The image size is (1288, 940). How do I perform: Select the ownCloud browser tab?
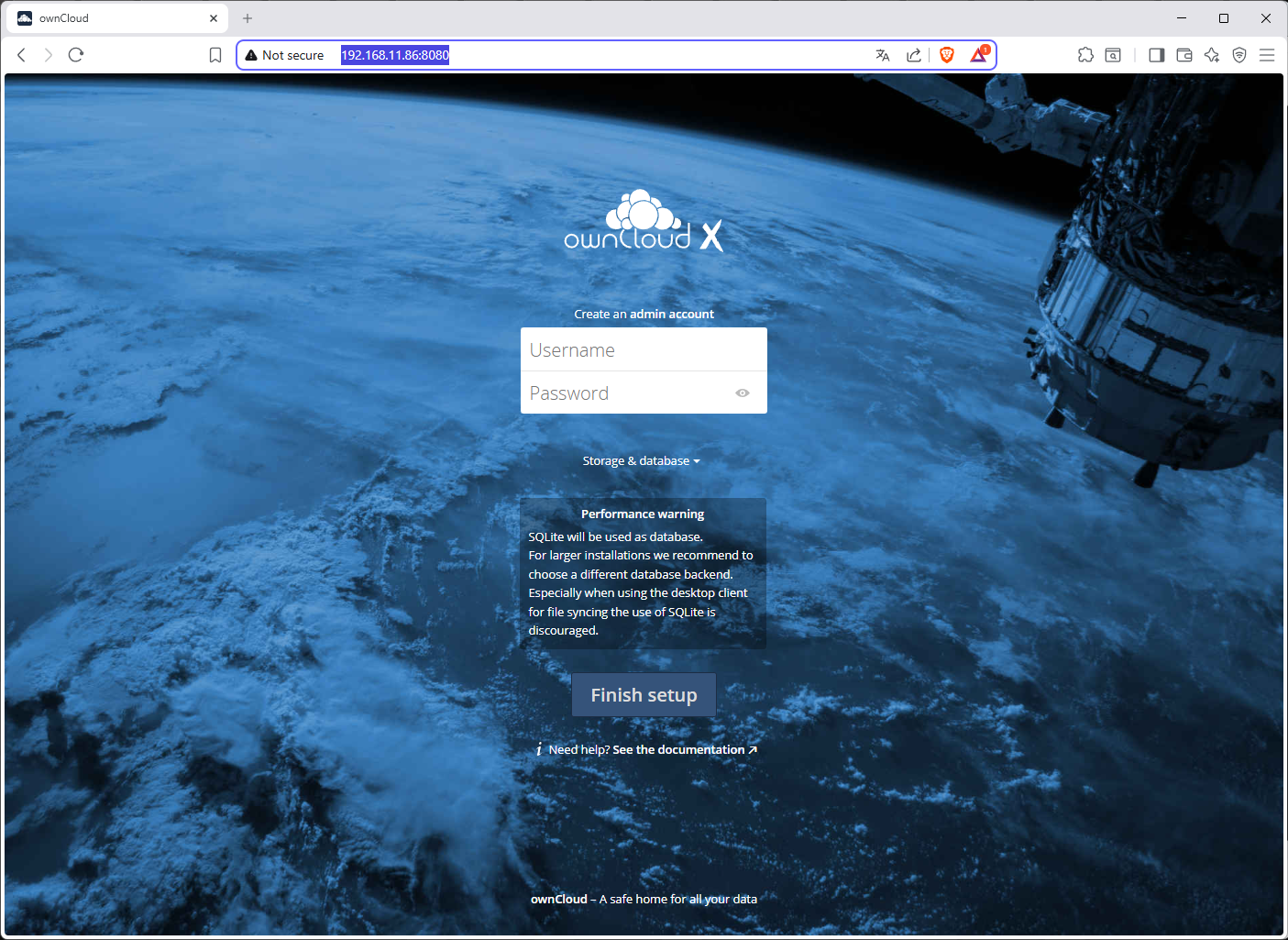110,18
